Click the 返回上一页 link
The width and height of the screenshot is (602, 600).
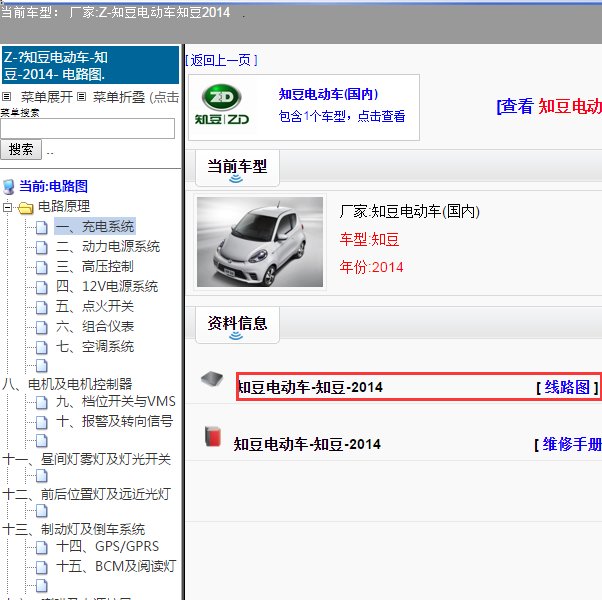tap(221, 60)
